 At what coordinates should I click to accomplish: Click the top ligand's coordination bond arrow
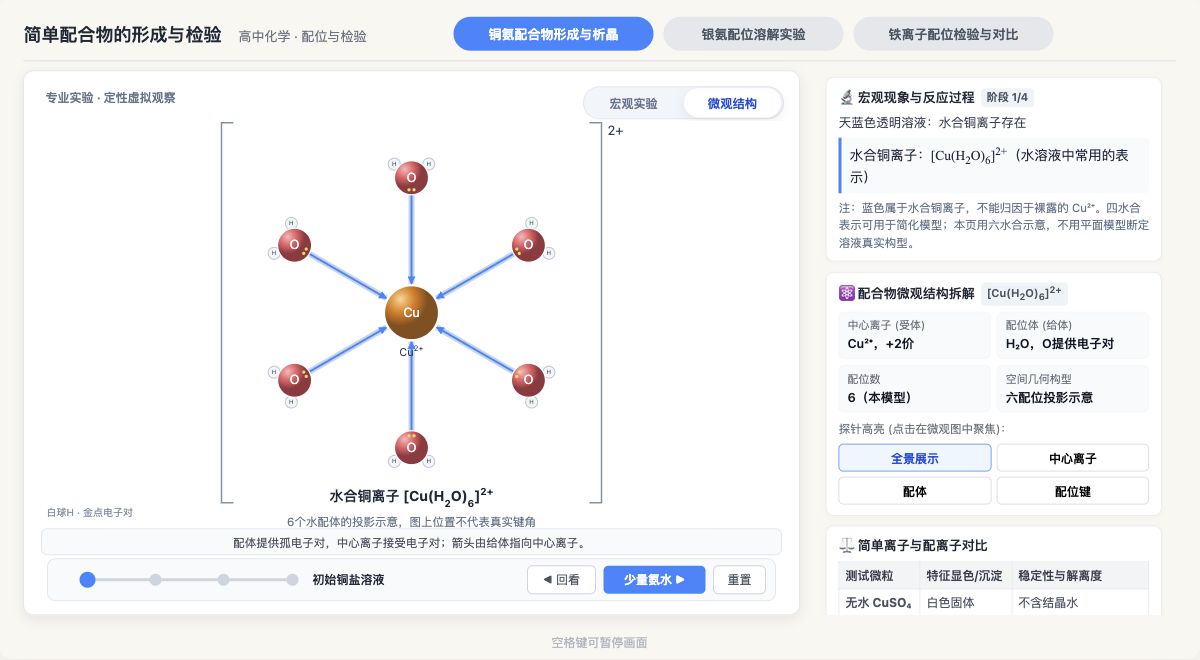411,240
